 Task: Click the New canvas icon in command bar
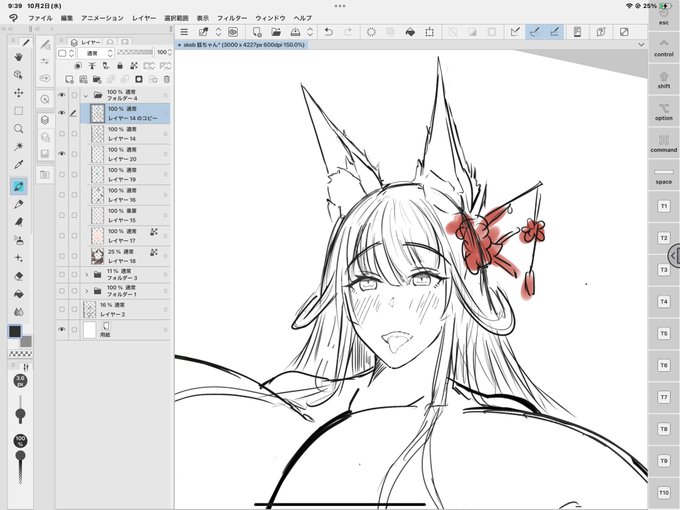click(x=257, y=32)
